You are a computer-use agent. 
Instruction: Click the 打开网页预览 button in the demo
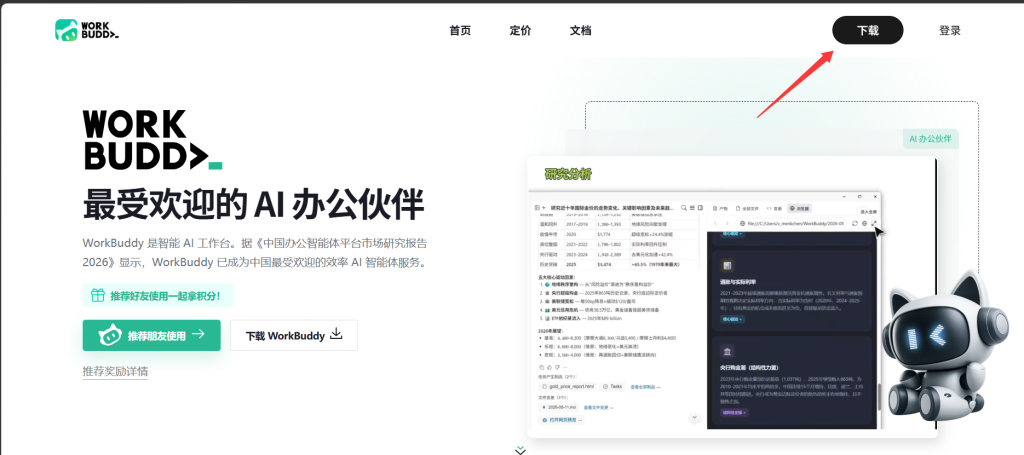tap(562, 420)
